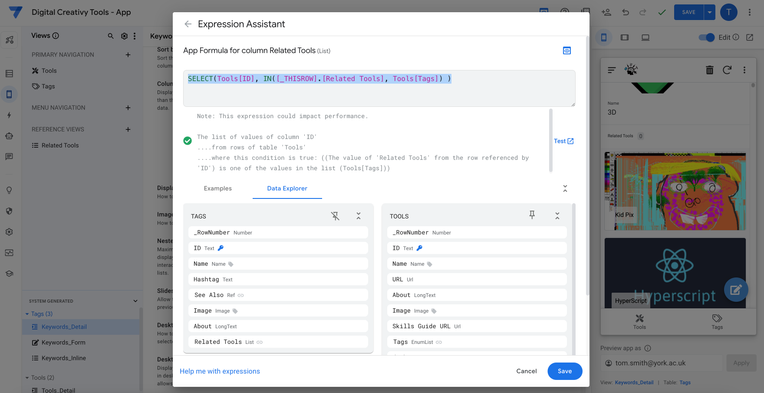Viewport: 764px width, 393px height.
Task: Open preview in a new tab icon
Action: [749, 37]
